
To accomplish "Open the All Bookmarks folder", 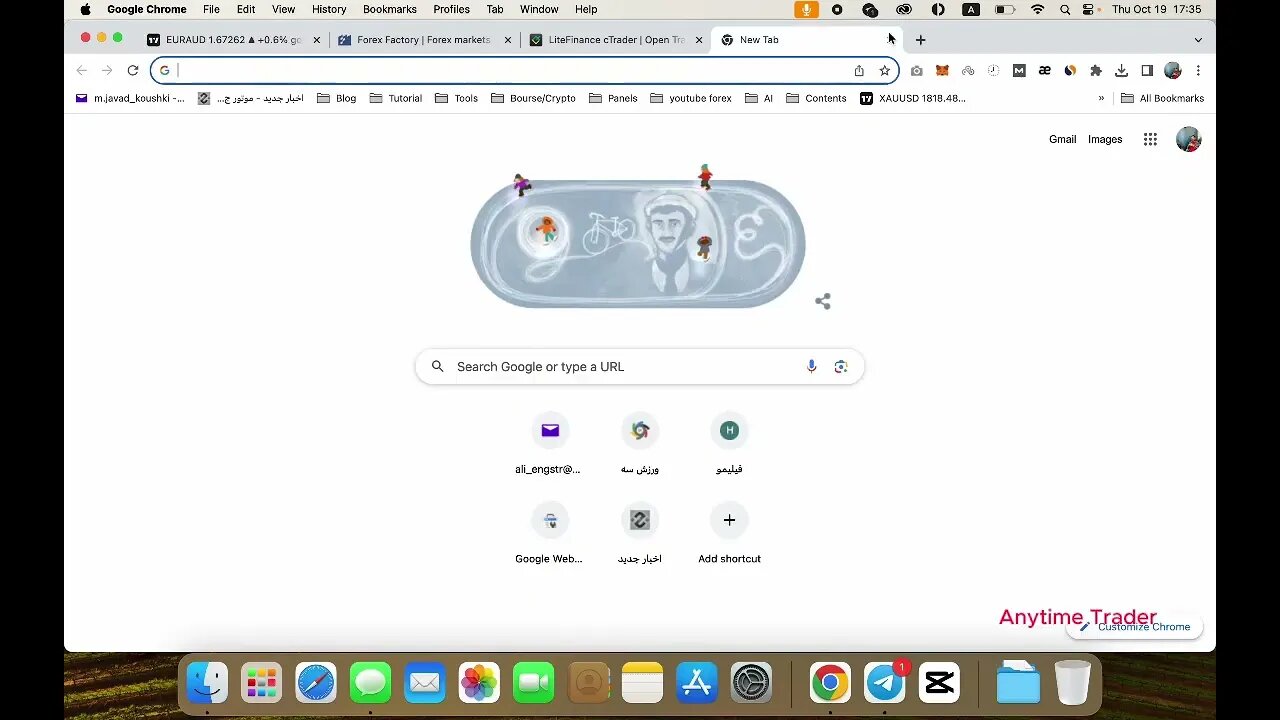I will point(1162,99).
